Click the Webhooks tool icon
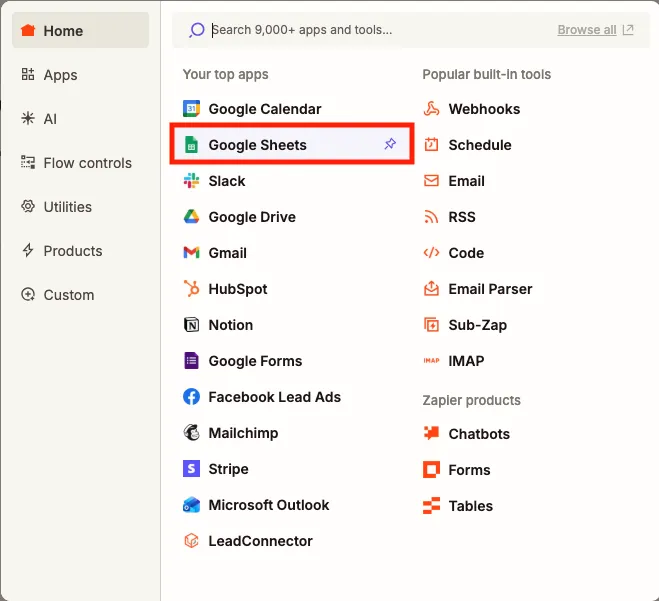Screen dimensions: 659x601 (431, 109)
